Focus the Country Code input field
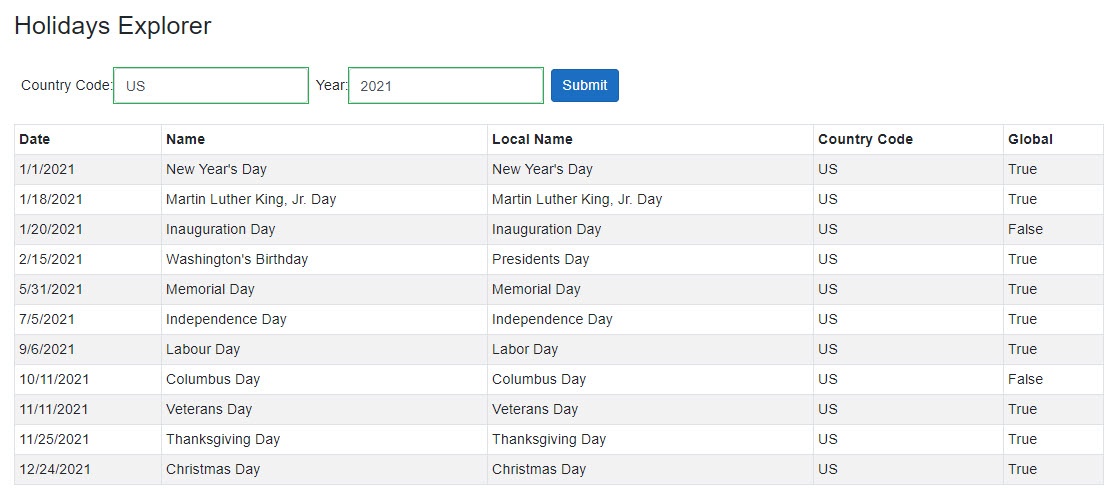Screen dimensions: 1115x494 [211, 86]
